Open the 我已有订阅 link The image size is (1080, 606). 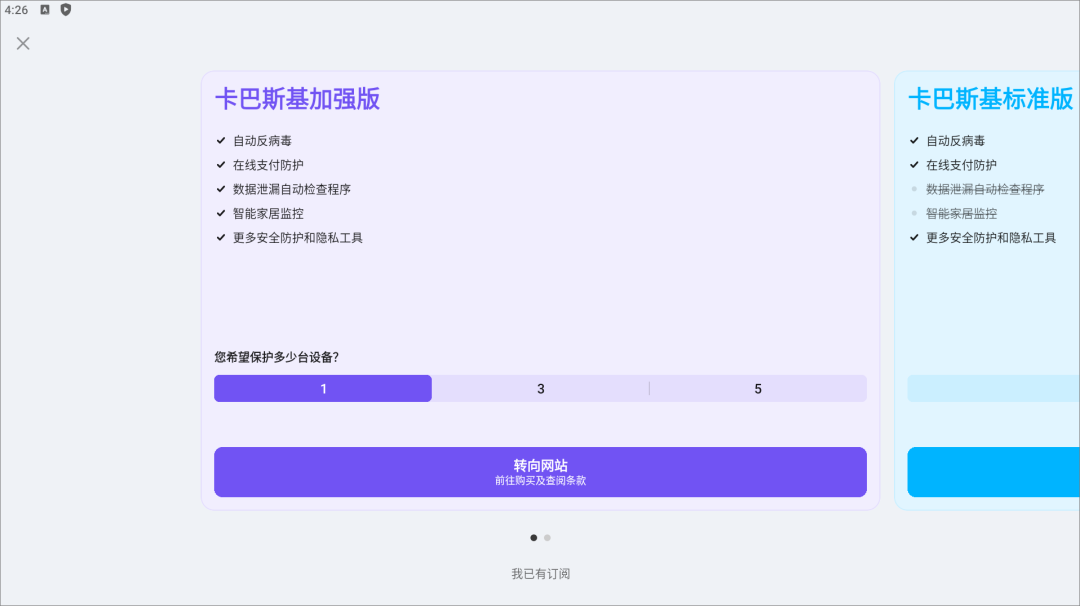[541, 574]
